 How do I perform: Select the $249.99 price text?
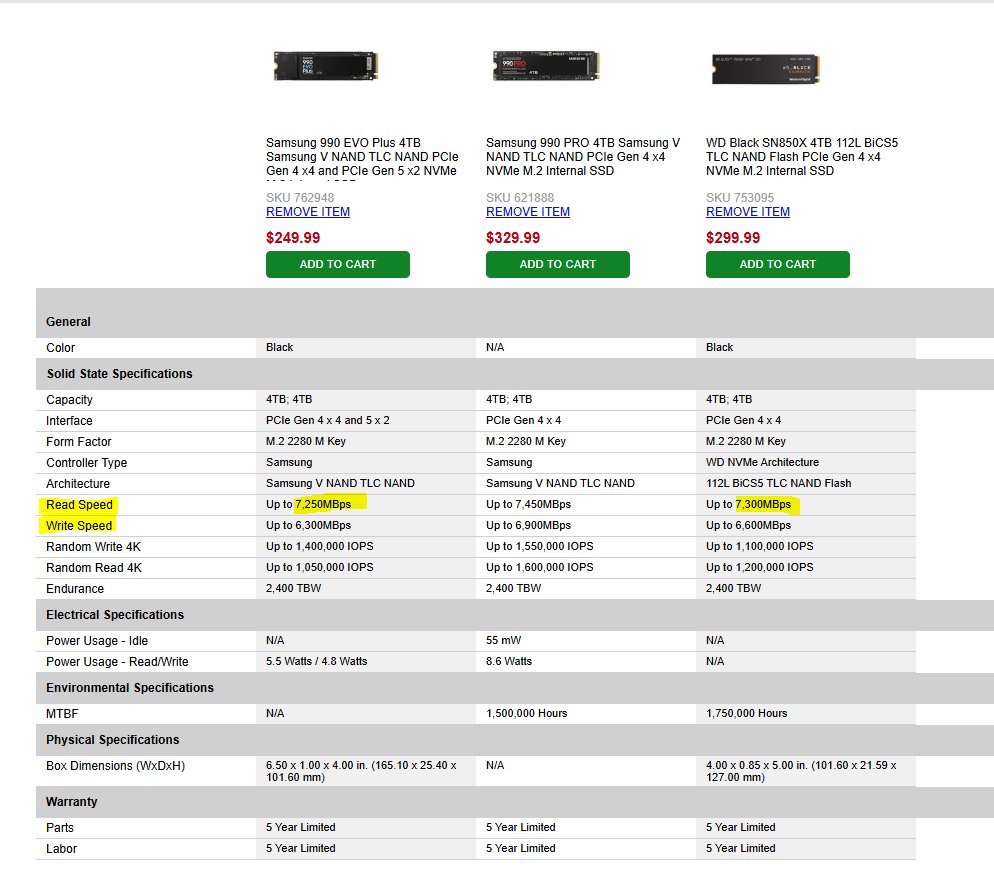point(293,238)
